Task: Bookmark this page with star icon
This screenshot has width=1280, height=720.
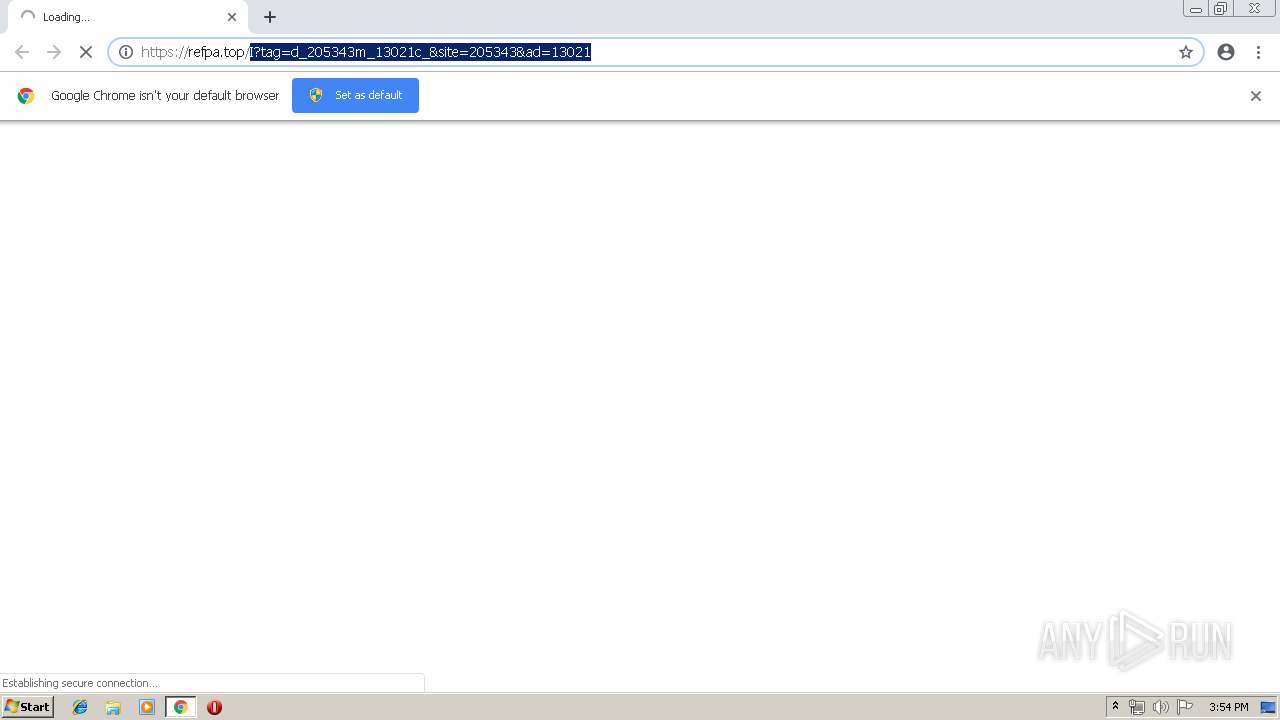Action: (1186, 52)
